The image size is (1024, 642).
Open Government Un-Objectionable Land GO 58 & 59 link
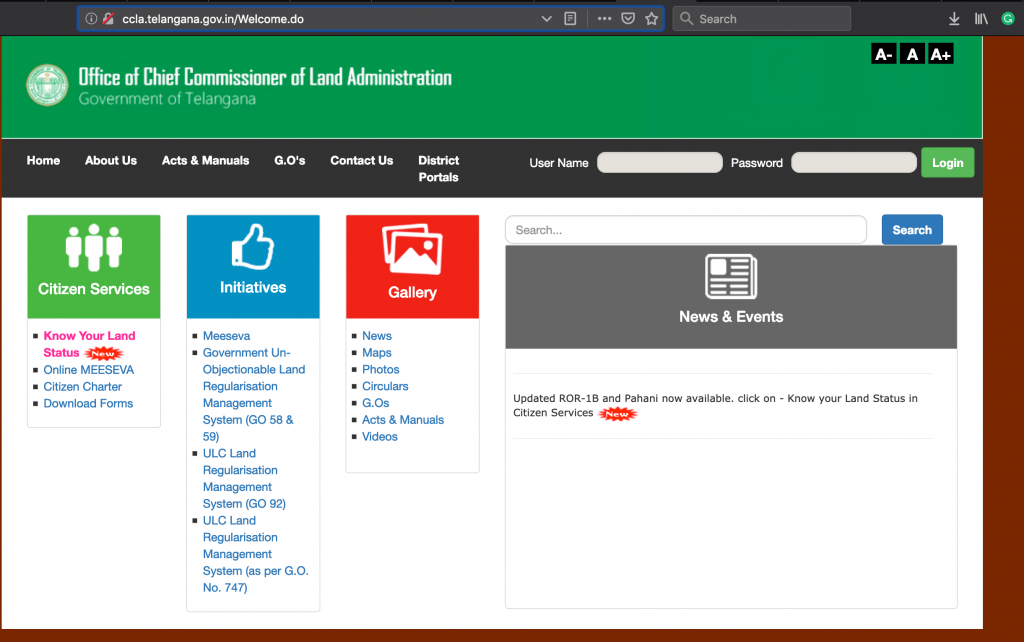click(x=254, y=394)
